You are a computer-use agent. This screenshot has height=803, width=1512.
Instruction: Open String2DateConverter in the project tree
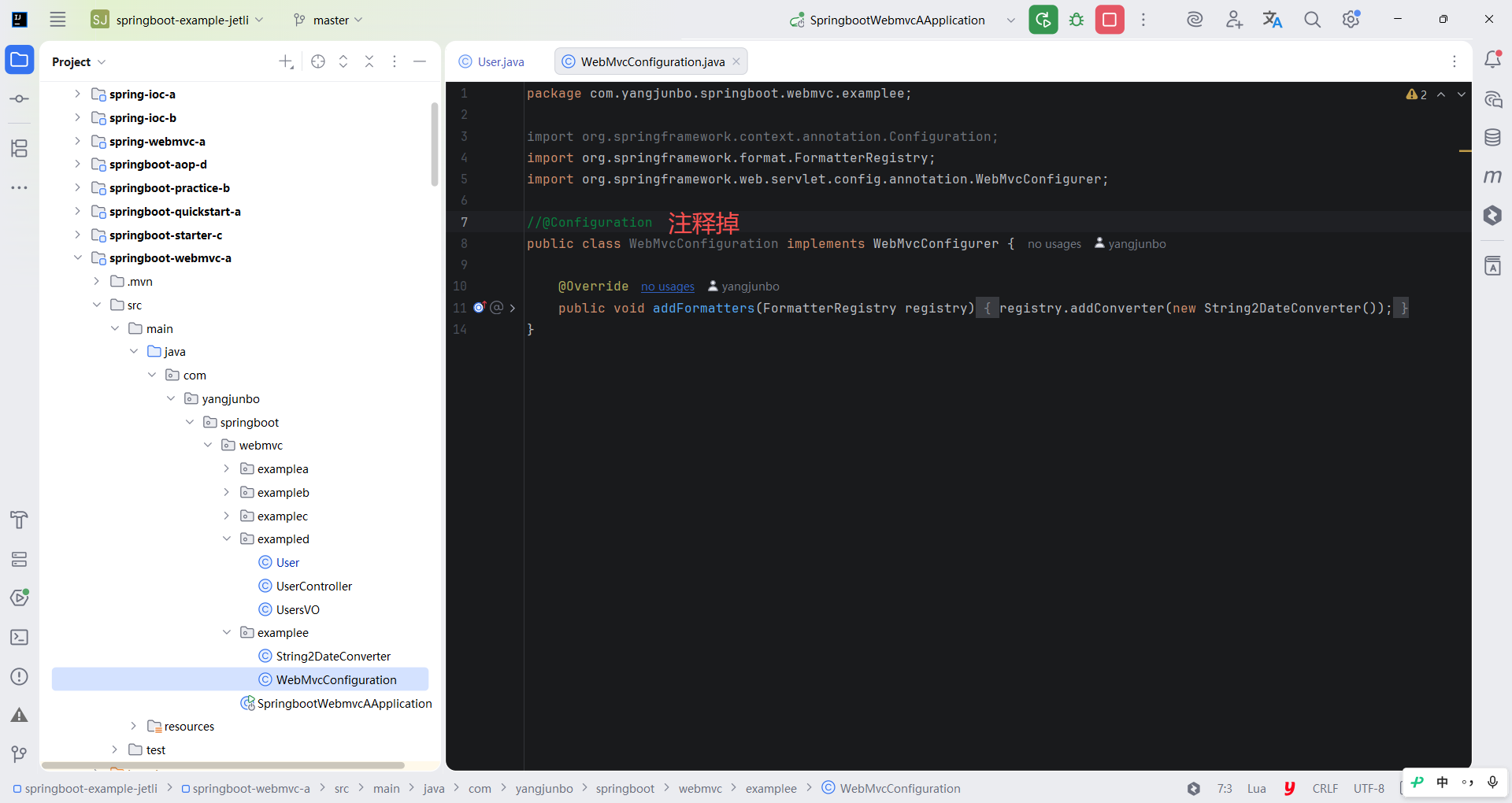(x=333, y=656)
